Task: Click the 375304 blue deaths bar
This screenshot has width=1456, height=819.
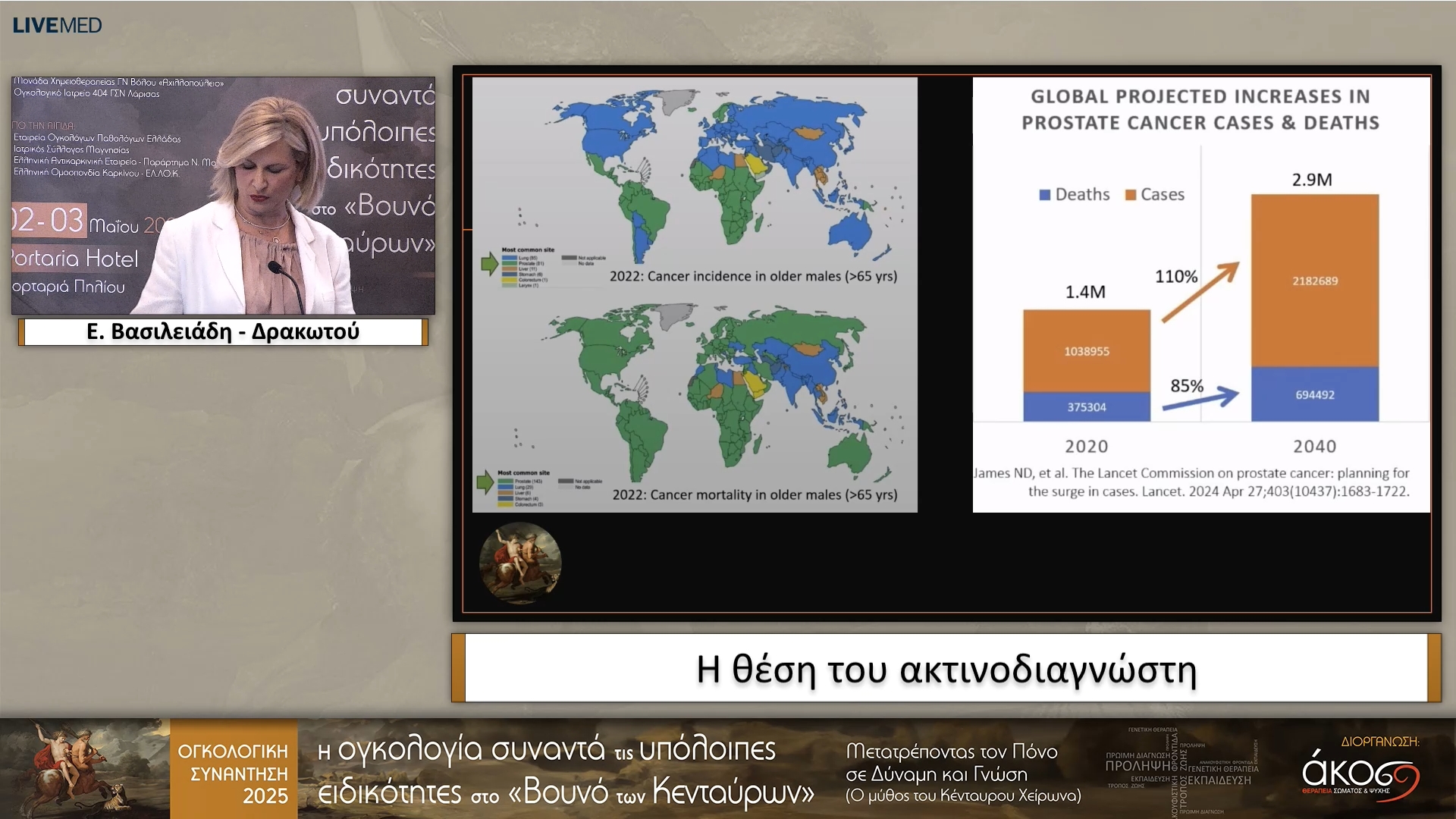Action: coord(1087,406)
